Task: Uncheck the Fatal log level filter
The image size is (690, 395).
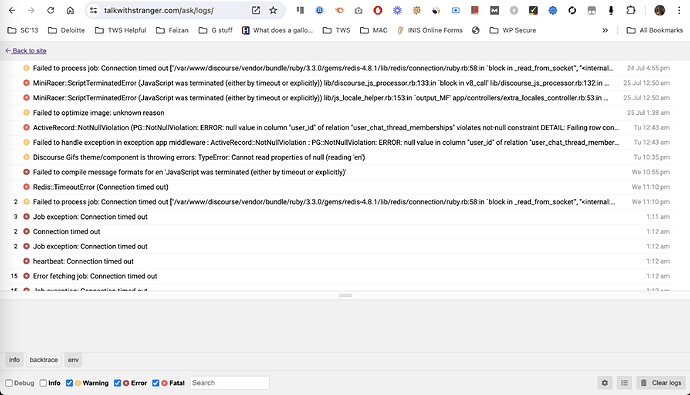Action: [155, 383]
